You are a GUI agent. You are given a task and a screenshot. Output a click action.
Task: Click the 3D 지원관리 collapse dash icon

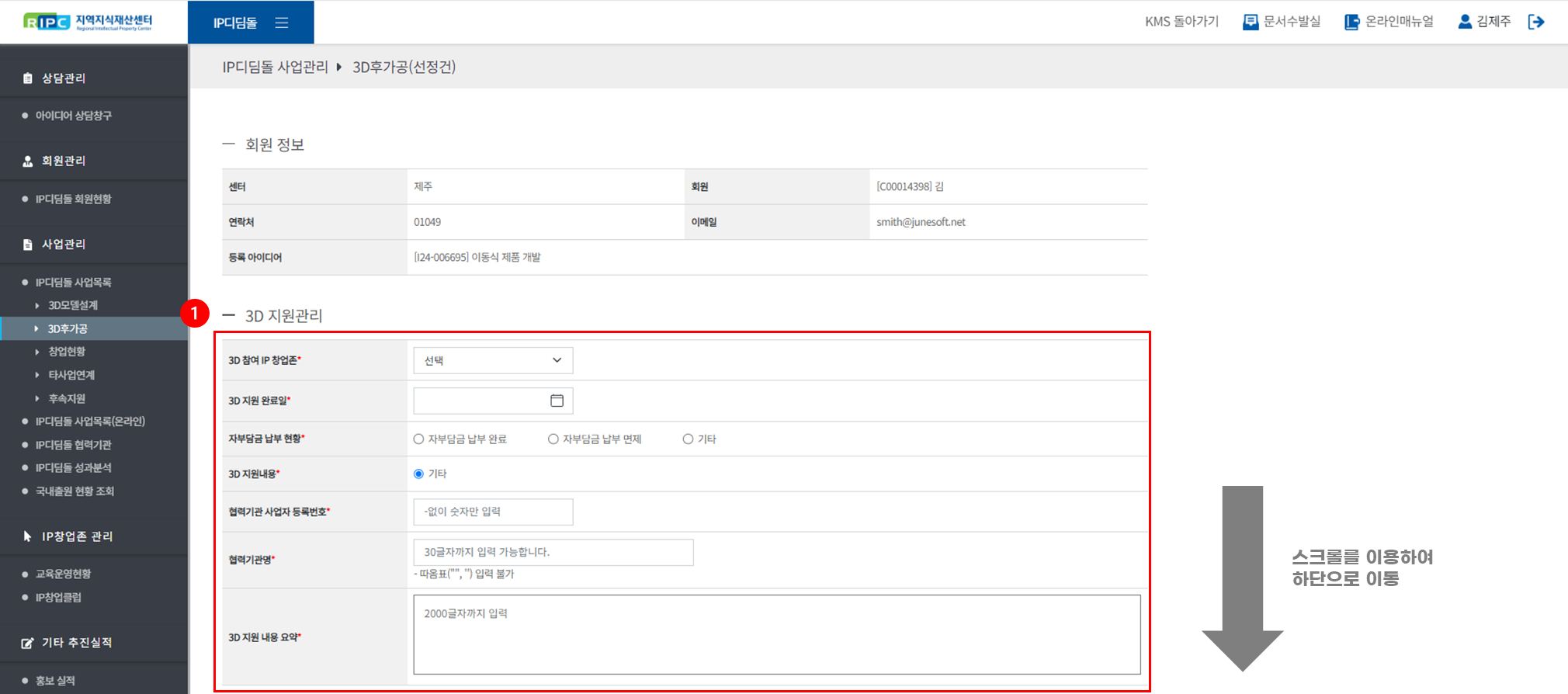click(x=228, y=315)
